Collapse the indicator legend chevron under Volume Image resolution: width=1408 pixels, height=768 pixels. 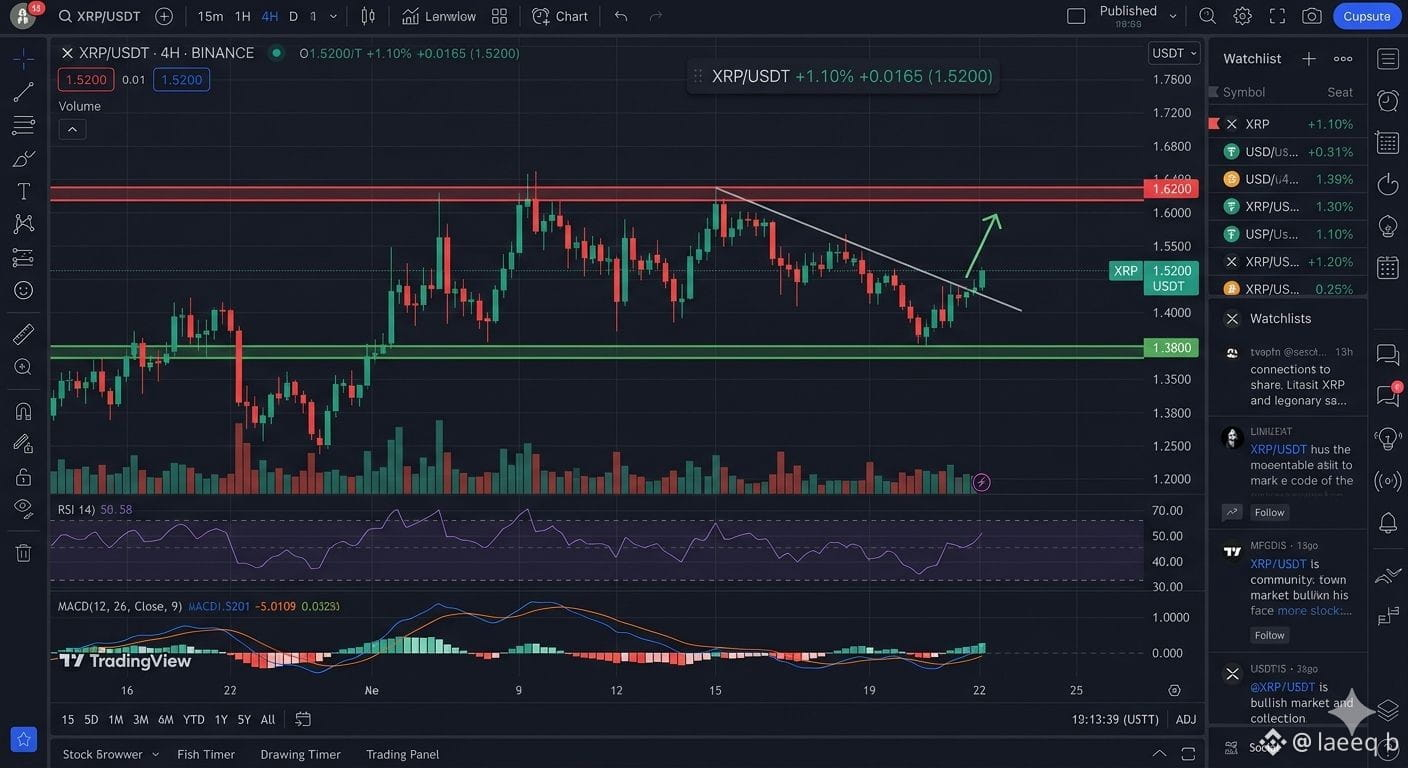pyautogui.click(x=72, y=129)
